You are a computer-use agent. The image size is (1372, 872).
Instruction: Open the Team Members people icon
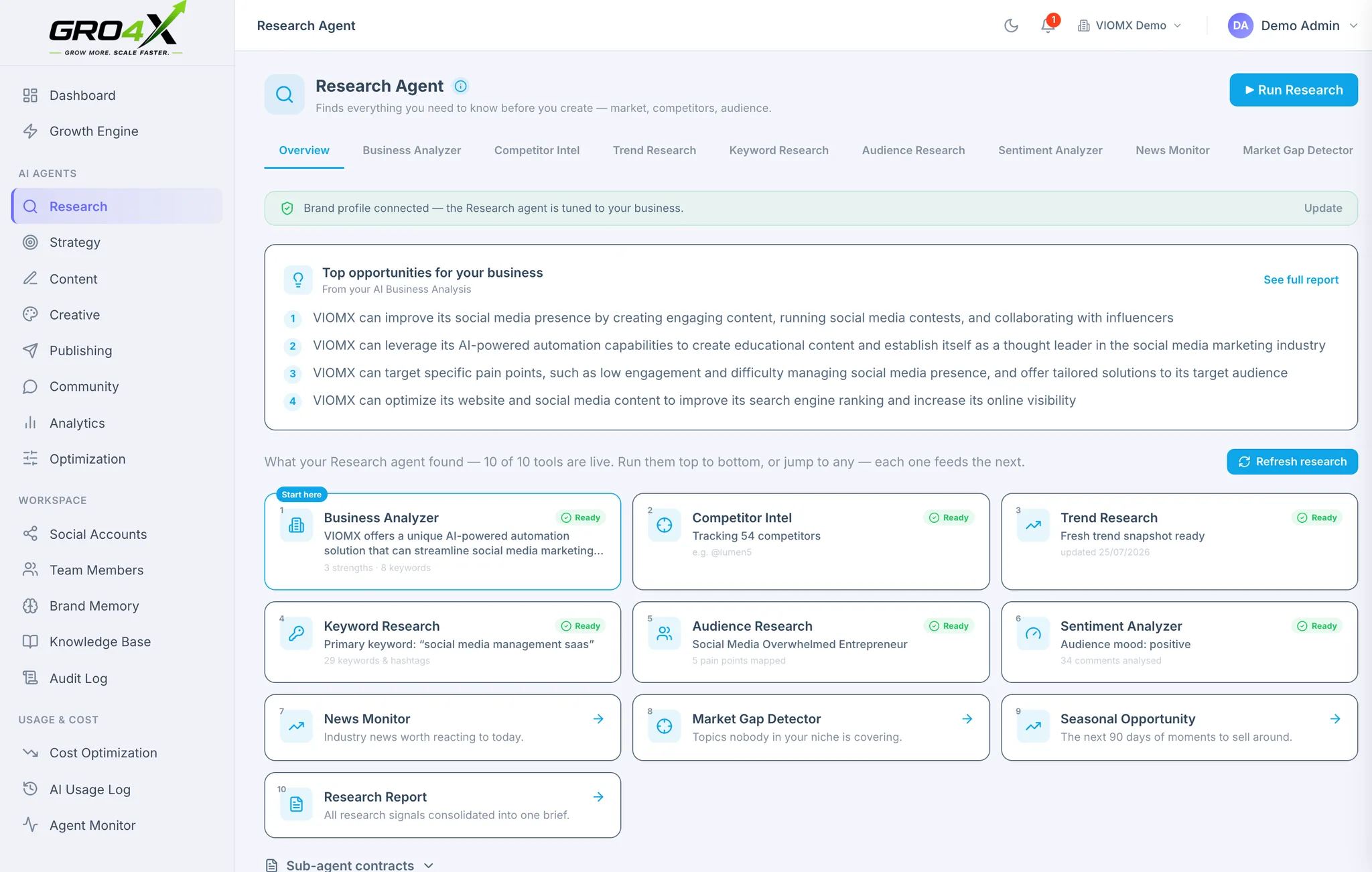tap(30, 570)
